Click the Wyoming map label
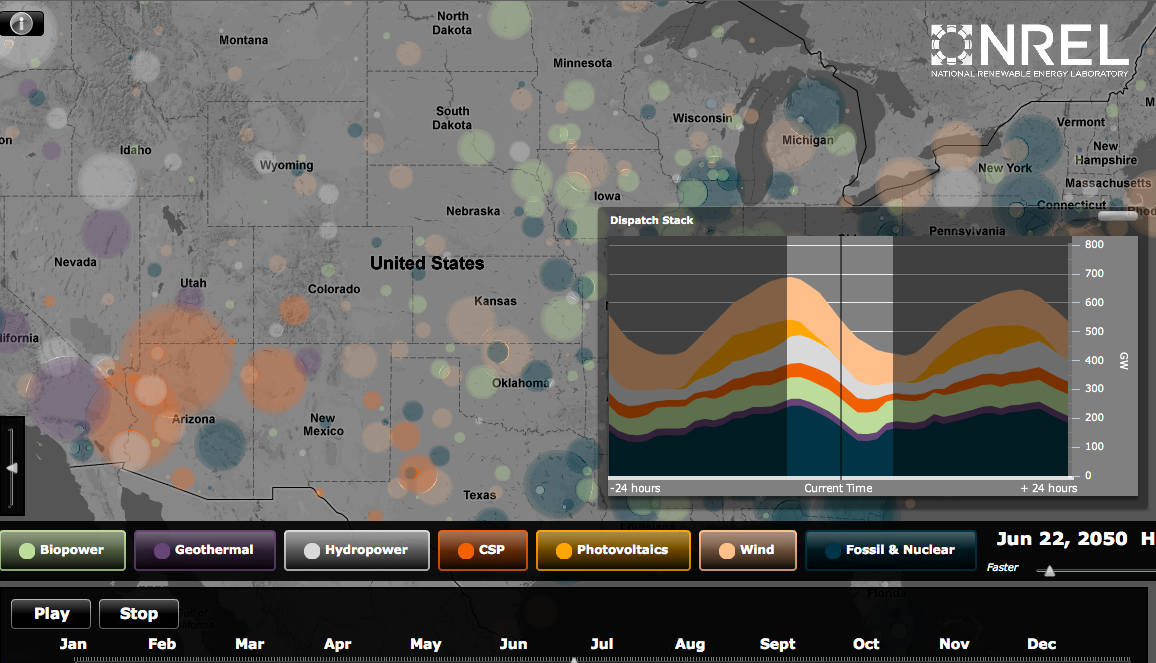Image resolution: width=1156 pixels, height=663 pixels. tap(286, 165)
